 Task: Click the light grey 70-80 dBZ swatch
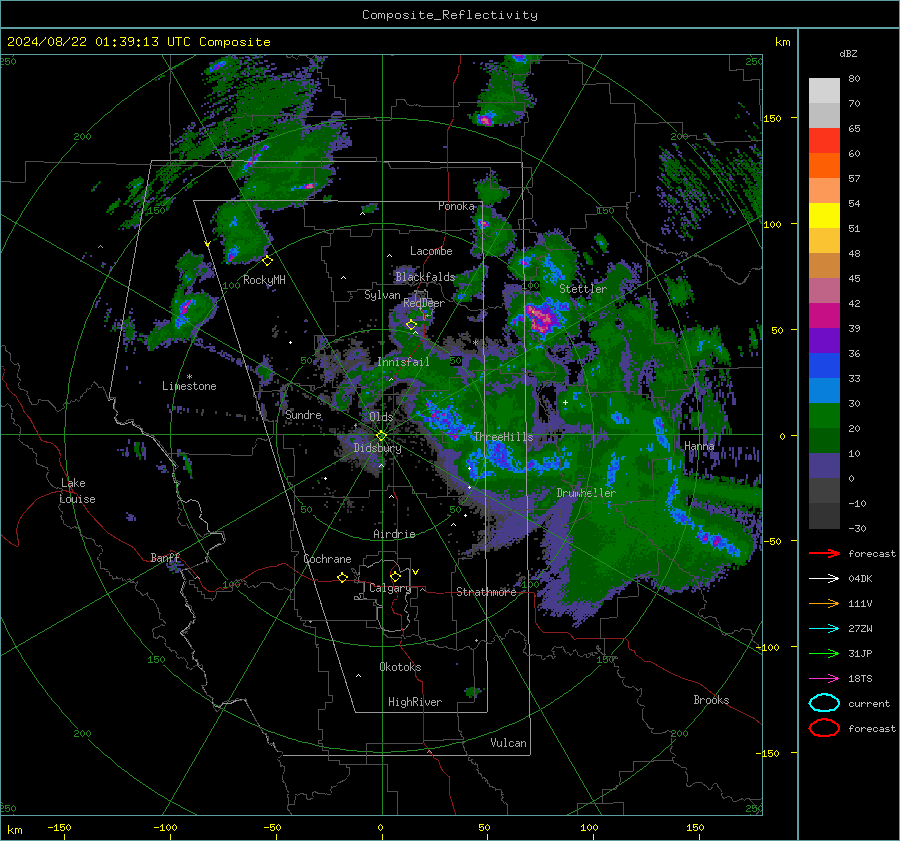(824, 91)
